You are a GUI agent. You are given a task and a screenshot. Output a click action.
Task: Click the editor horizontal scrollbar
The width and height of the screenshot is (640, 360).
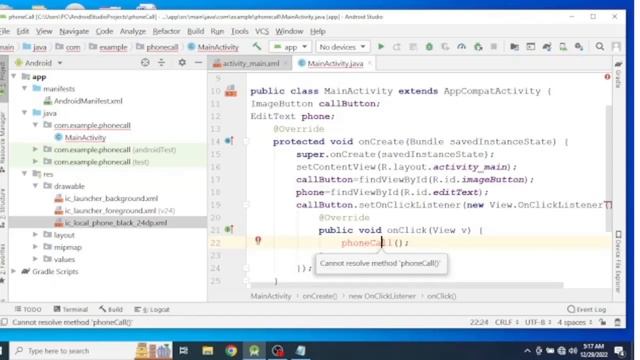pyautogui.click(x=407, y=285)
